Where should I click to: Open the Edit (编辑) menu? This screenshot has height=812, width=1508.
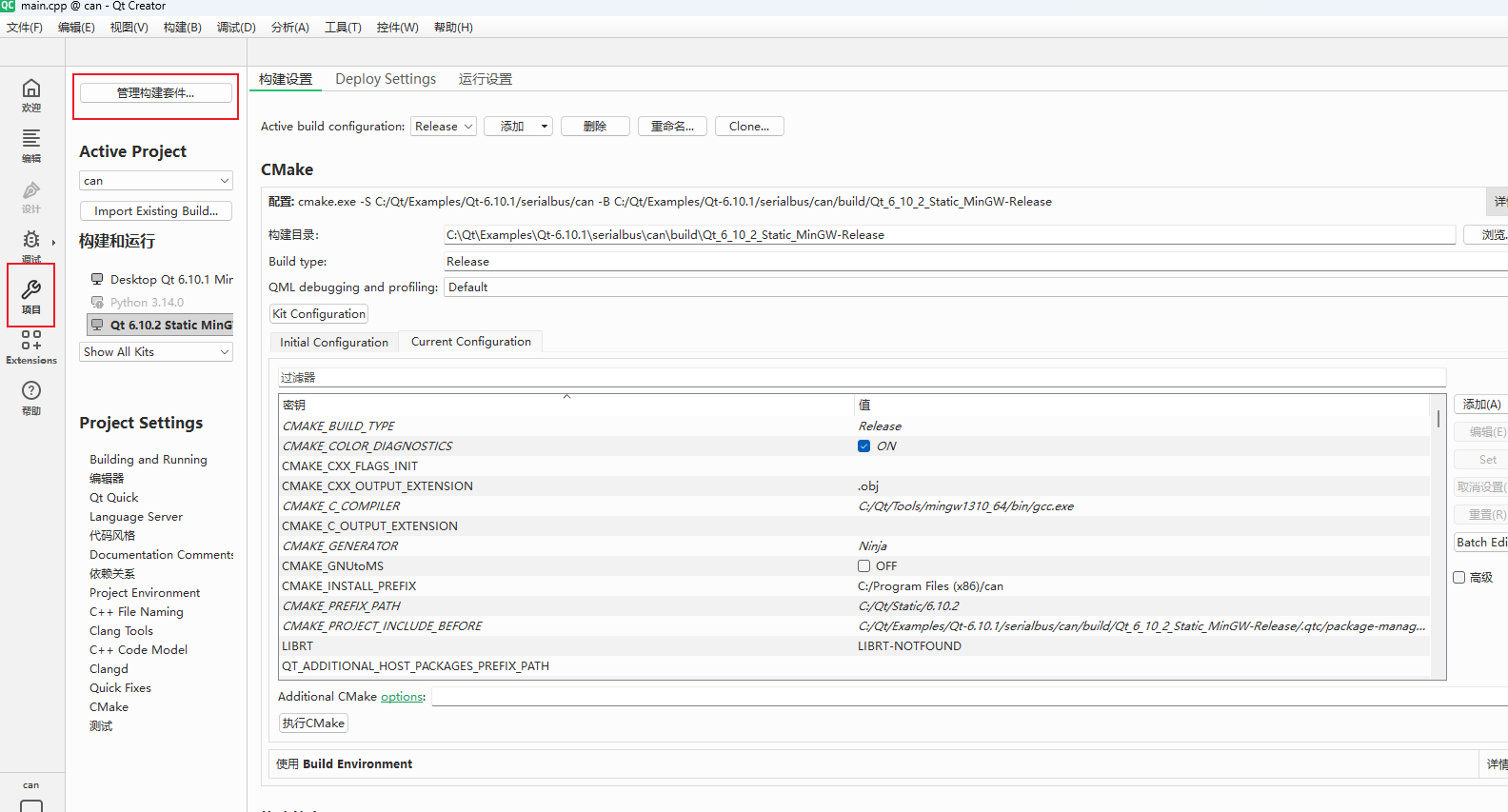point(76,27)
